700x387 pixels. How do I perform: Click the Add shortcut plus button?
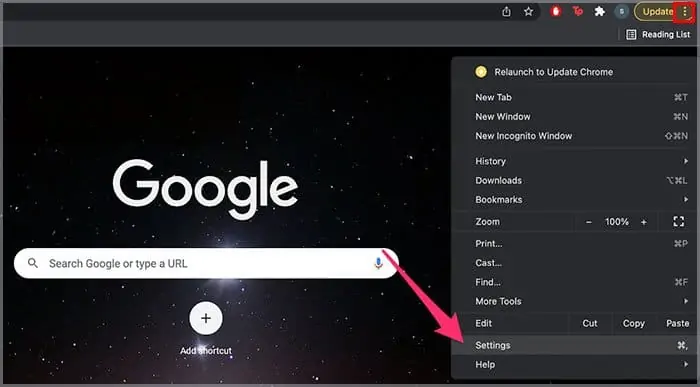coord(206,318)
